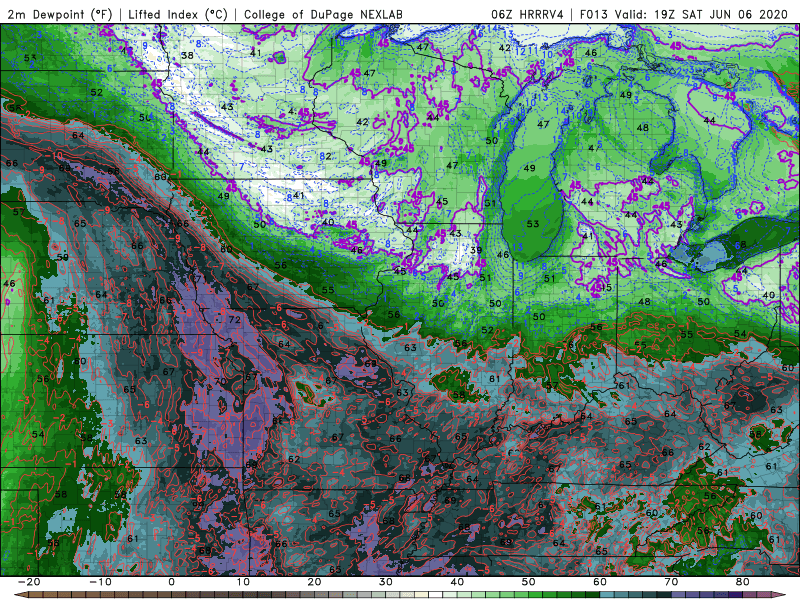Click the '38' dewpoint value on map
800x600 pixels.
pos(187,55)
